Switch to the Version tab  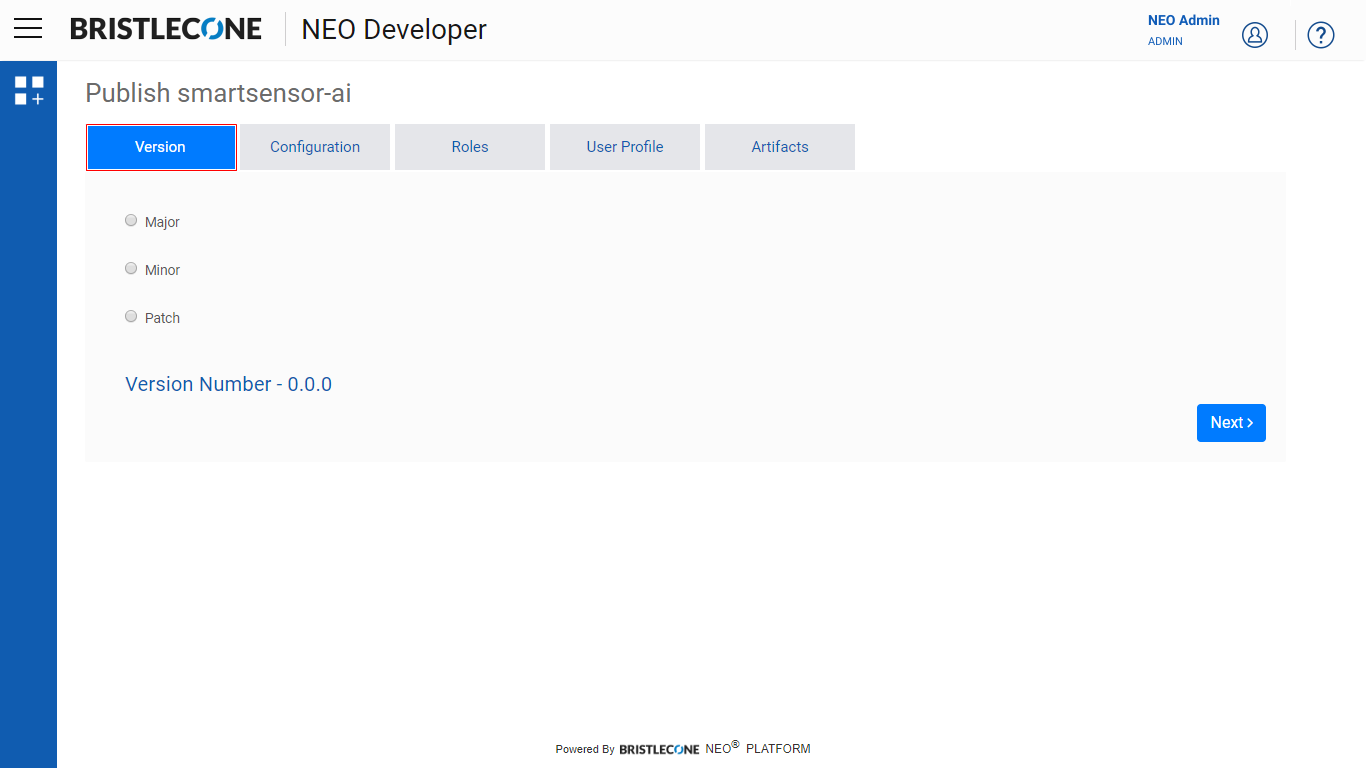point(161,147)
